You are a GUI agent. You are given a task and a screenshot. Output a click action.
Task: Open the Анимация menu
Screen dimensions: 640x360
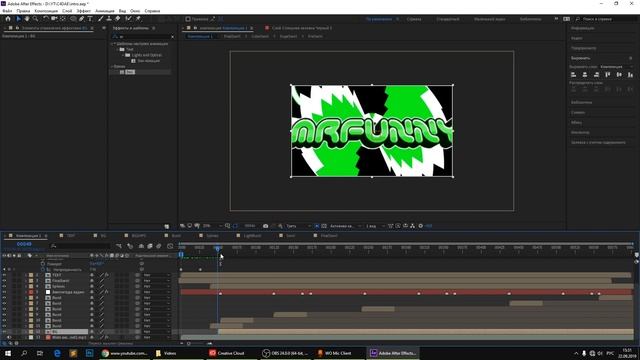105,11
